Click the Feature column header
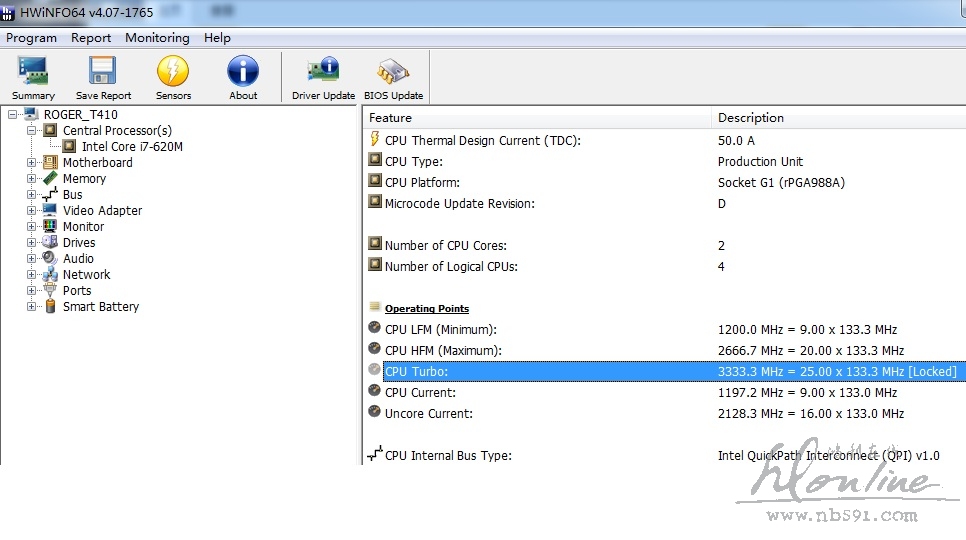This screenshot has width=966, height=540. pos(390,118)
